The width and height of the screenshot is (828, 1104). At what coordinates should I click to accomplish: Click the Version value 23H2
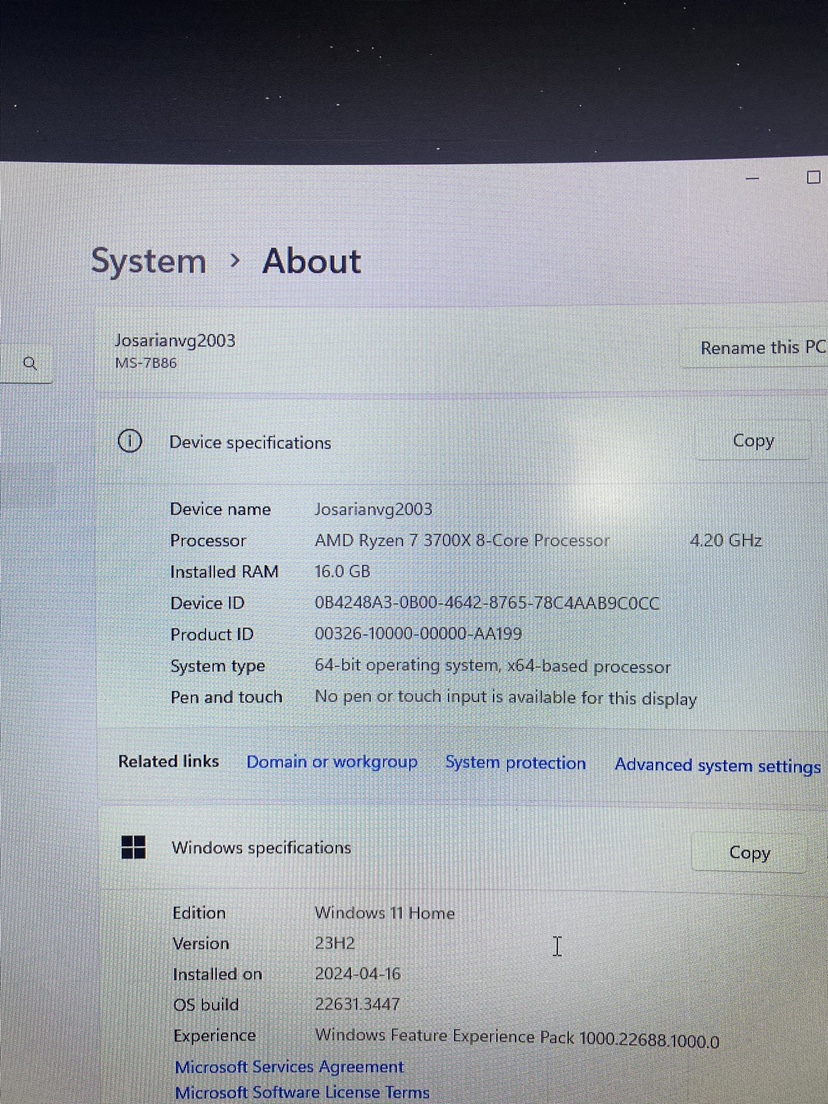(334, 943)
